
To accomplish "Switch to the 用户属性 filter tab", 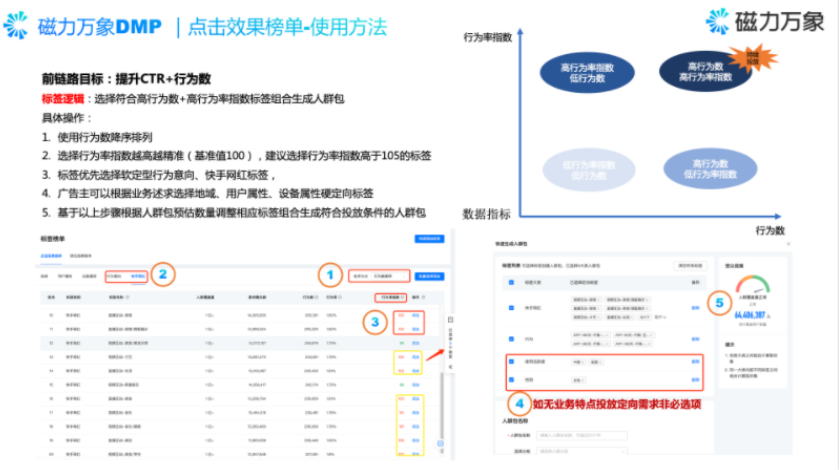I will [x=65, y=276].
